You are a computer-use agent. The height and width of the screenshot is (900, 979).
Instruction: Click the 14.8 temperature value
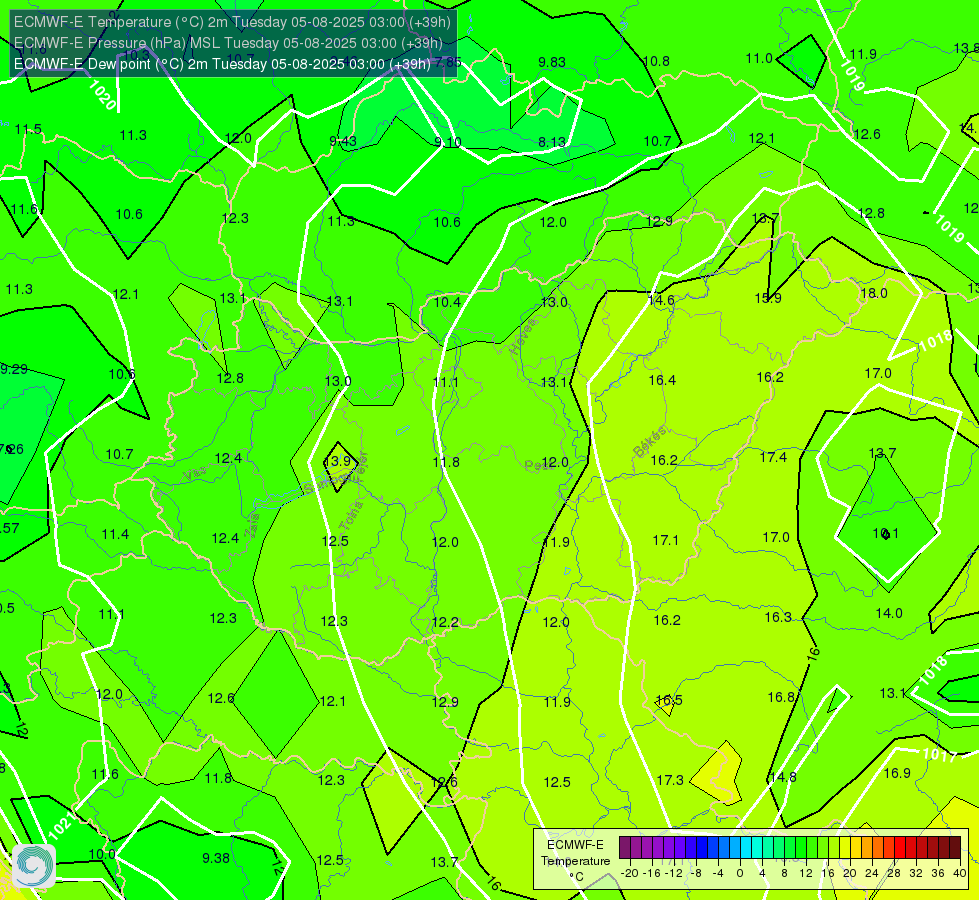pyautogui.click(x=783, y=778)
